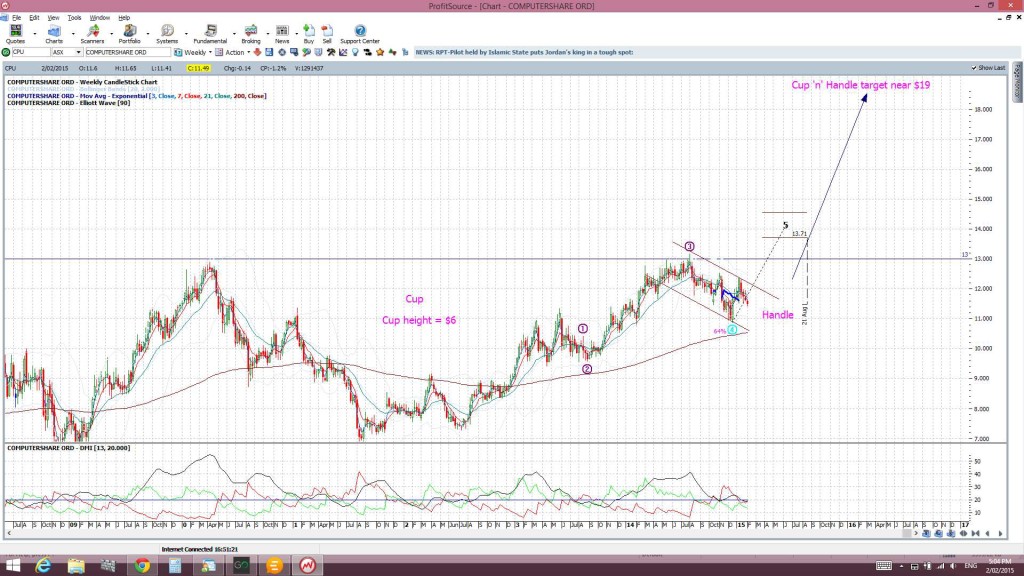Click the last chart toolbar icon before NEWS ticker
The width and height of the screenshot is (1024, 576).
click(405, 52)
